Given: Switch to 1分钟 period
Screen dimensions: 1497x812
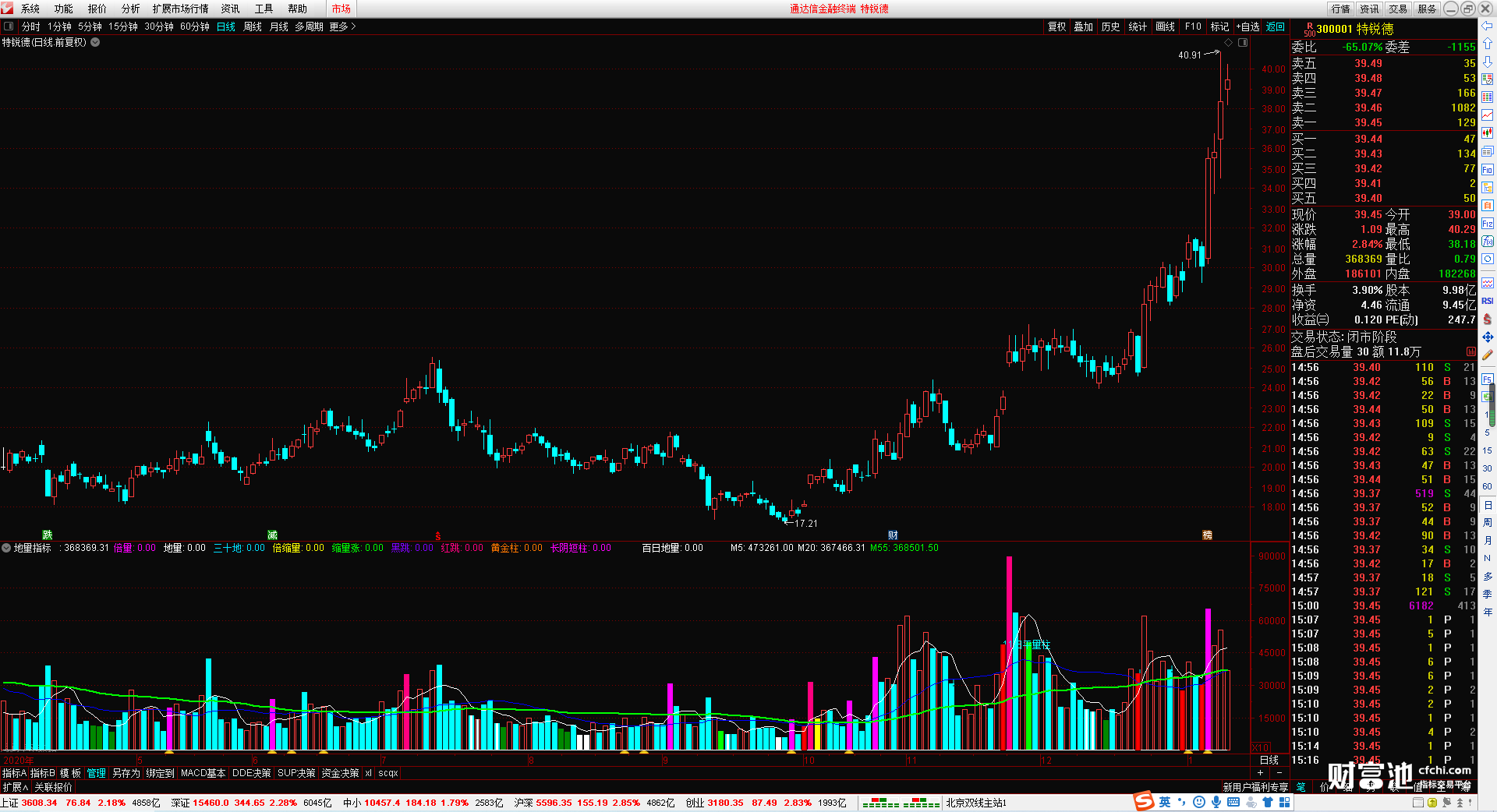Looking at the screenshot, I should tap(59, 26).
